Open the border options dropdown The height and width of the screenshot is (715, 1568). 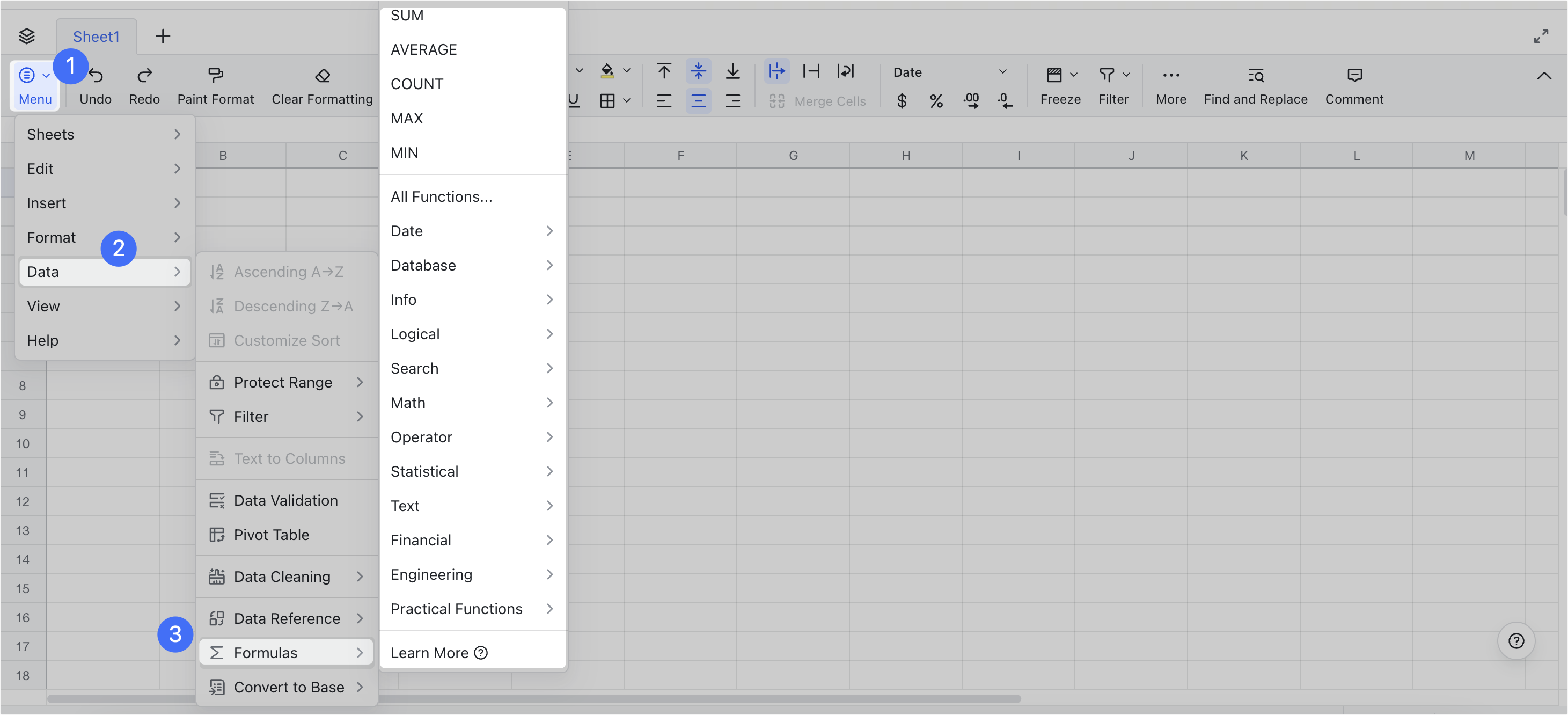point(627,100)
